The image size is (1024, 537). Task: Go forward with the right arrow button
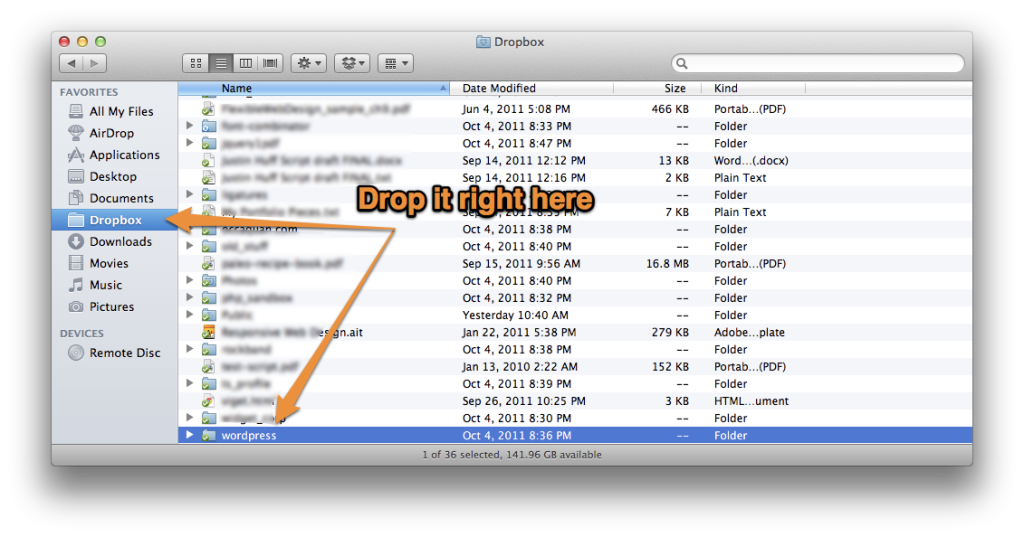click(x=95, y=63)
